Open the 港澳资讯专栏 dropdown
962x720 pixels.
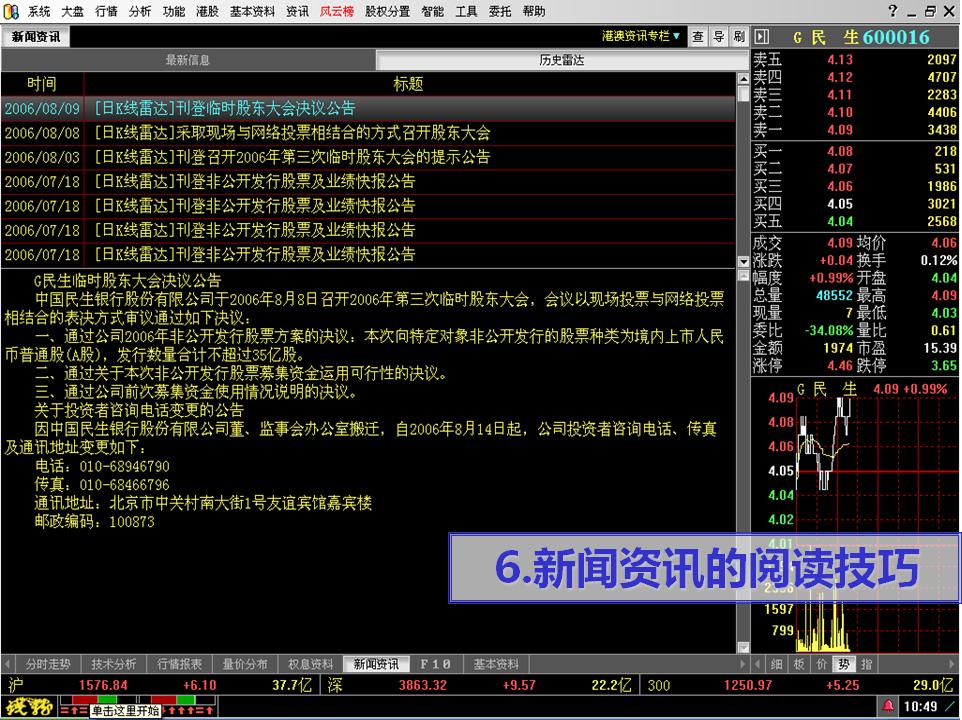pos(641,36)
